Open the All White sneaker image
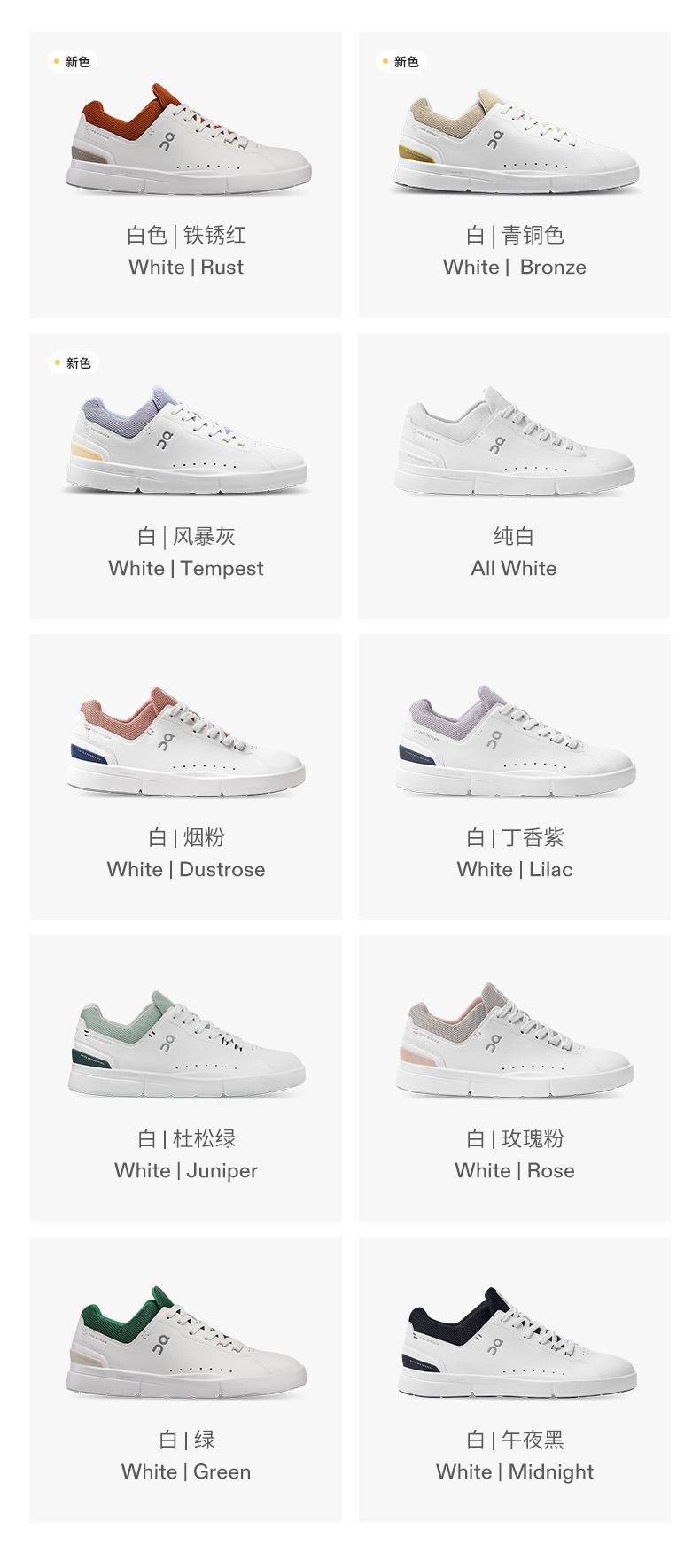This screenshot has height=1568, width=700. pyautogui.click(x=515, y=440)
